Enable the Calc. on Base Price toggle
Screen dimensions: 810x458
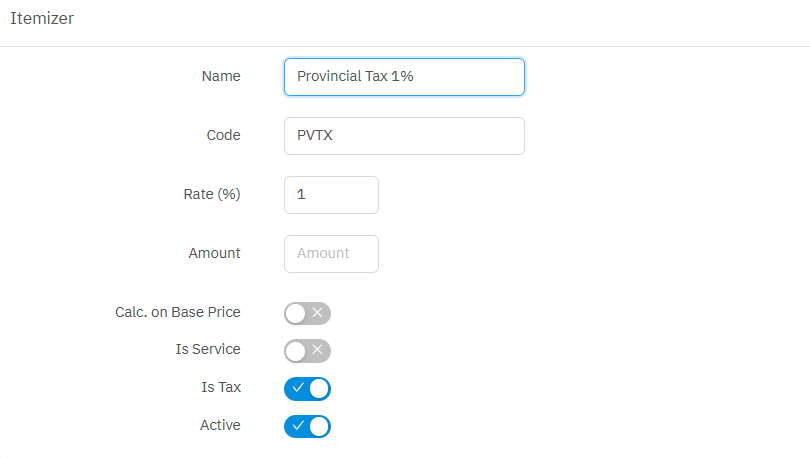pos(306,313)
